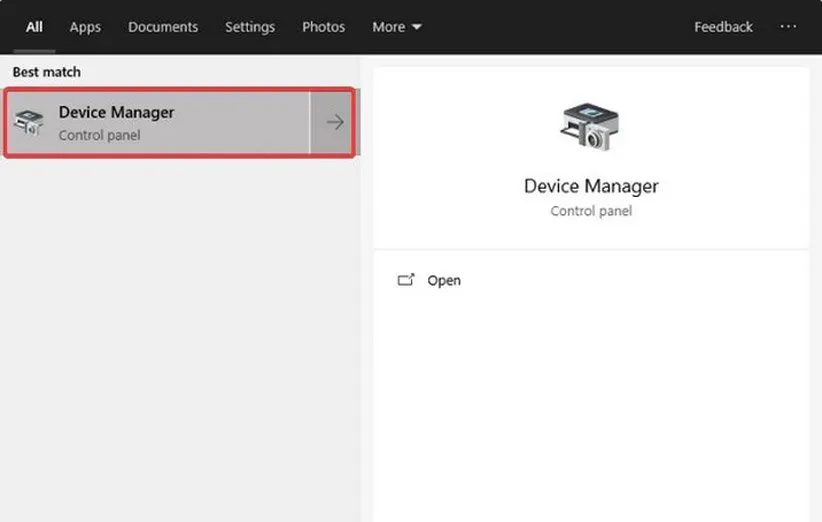Click empty white area below Open
The width and height of the screenshot is (822, 522).
pos(590,410)
